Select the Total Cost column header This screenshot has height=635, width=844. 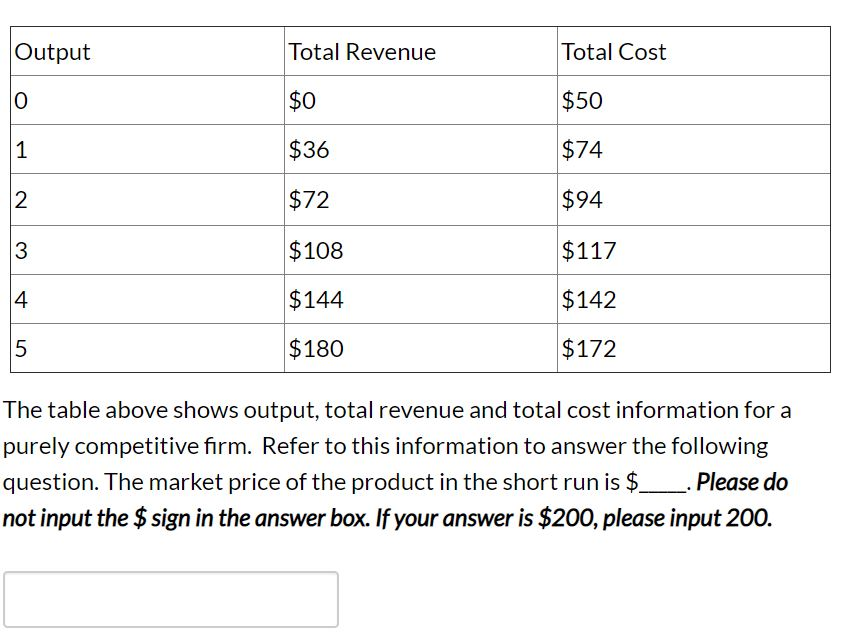pos(613,52)
